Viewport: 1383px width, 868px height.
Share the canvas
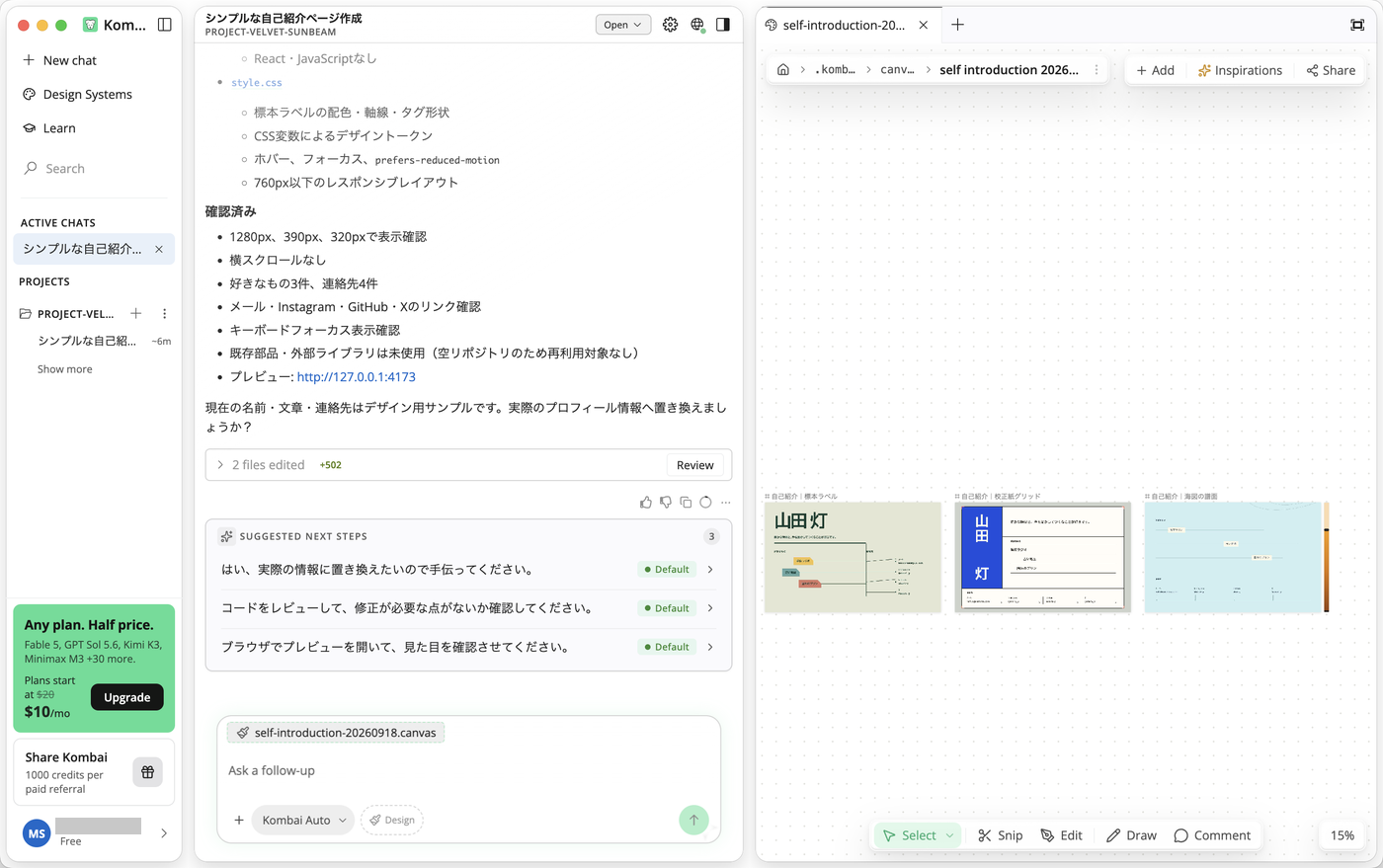pos(1331,70)
